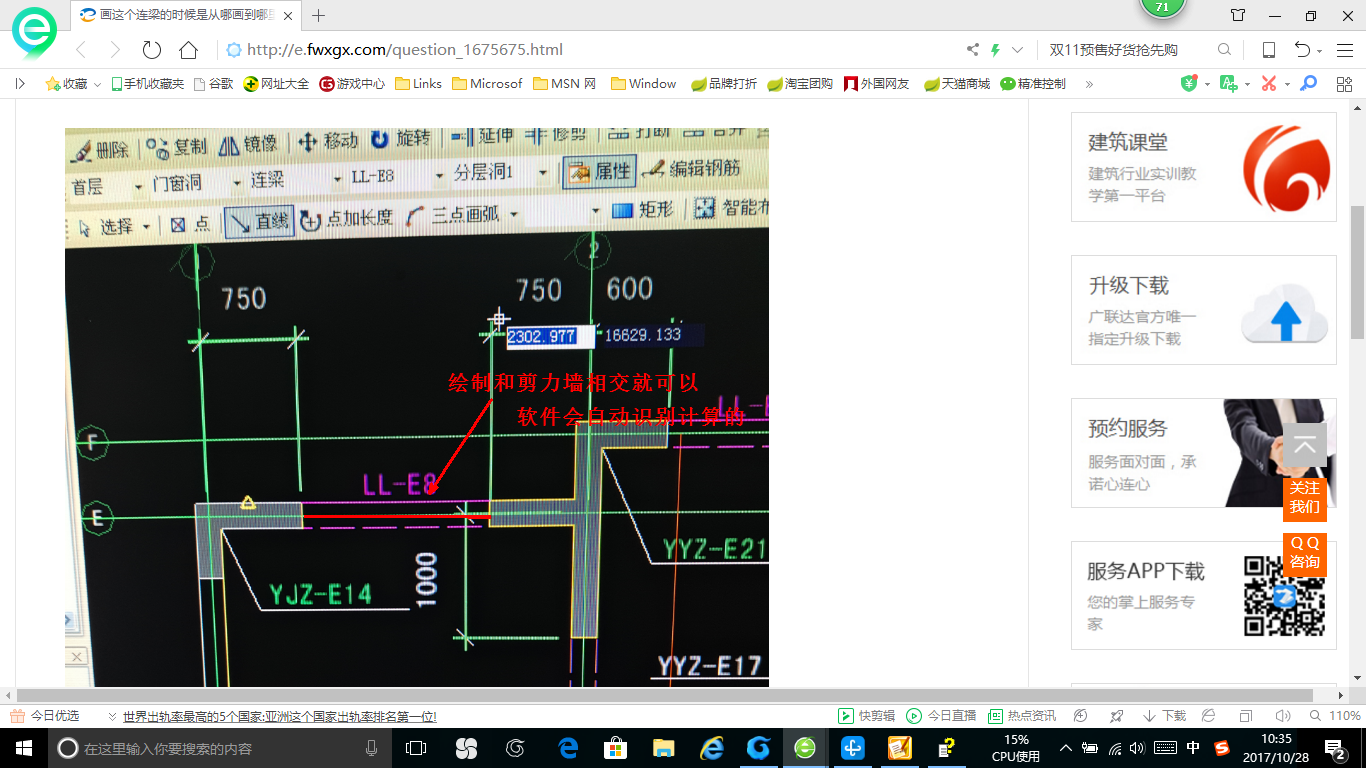Click the blue magnifier extension icon
Viewport: 1366px width, 768px height.
pos(1308,84)
